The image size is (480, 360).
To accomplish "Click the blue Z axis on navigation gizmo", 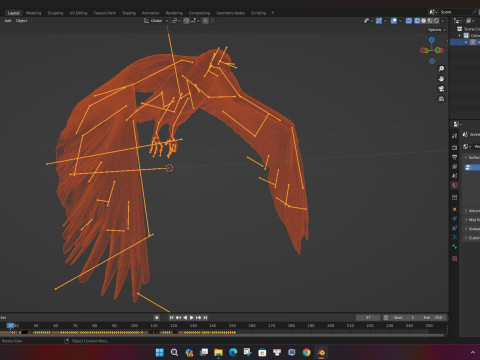I will (x=432, y=40).
